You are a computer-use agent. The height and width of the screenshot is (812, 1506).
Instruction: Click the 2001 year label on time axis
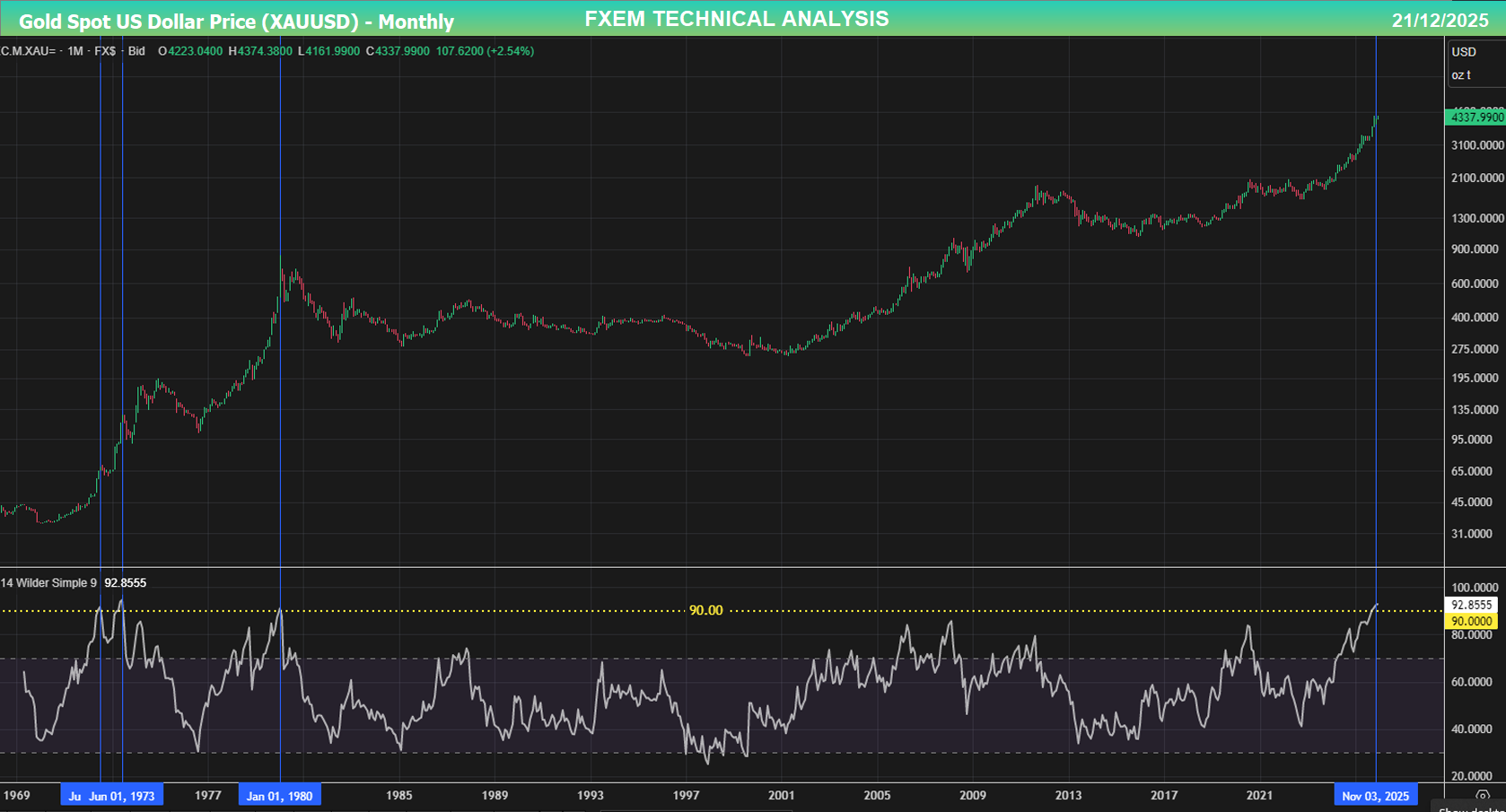(782, 795)
